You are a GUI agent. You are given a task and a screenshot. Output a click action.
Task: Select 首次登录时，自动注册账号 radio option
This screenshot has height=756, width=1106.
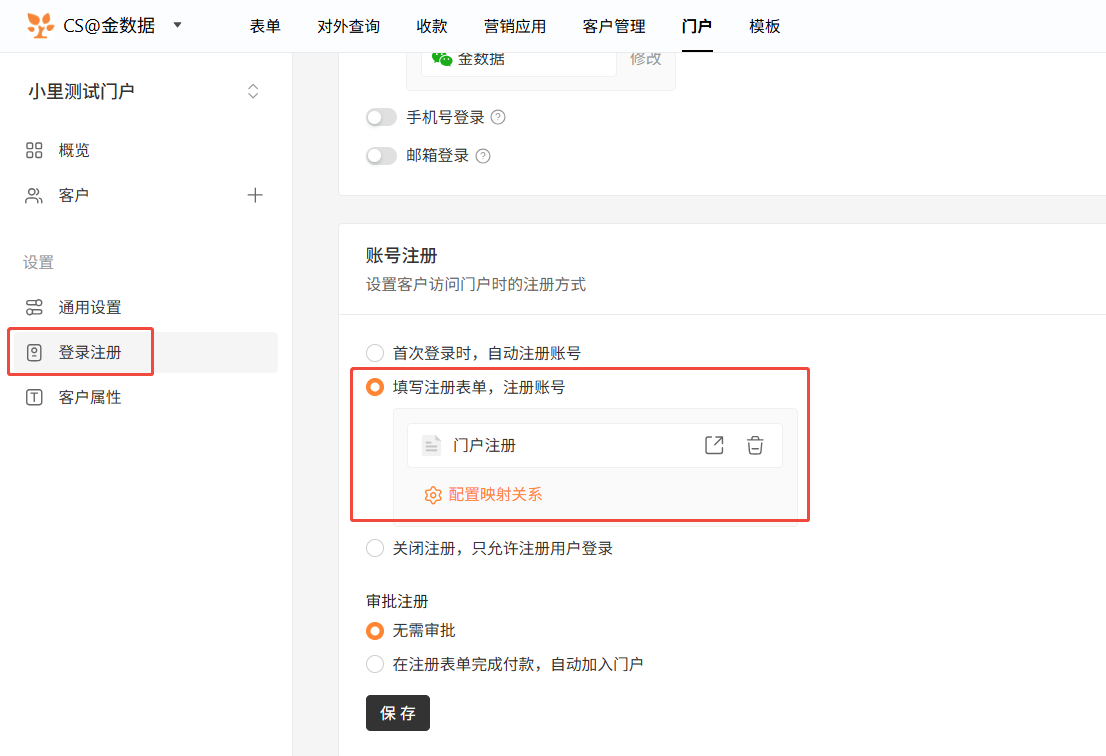[x=375, y=353]
